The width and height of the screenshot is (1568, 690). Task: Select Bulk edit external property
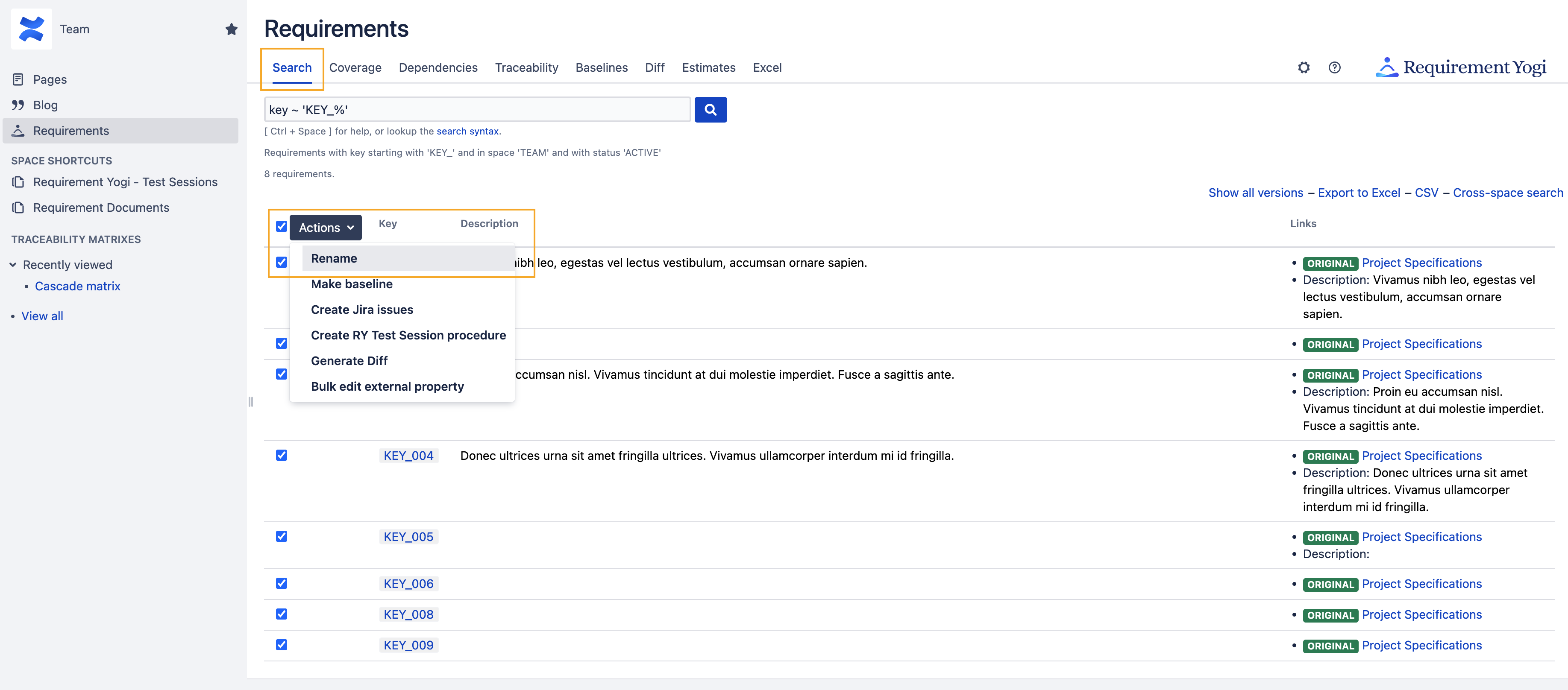pos(387,386)
